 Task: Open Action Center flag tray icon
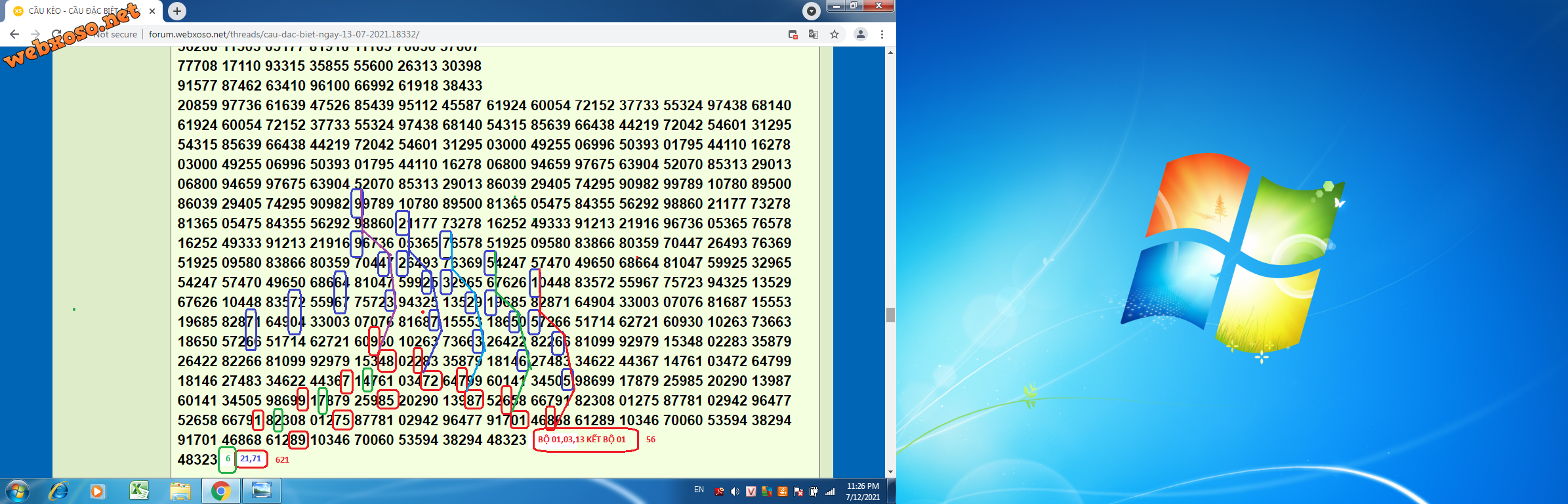point(798,492)
